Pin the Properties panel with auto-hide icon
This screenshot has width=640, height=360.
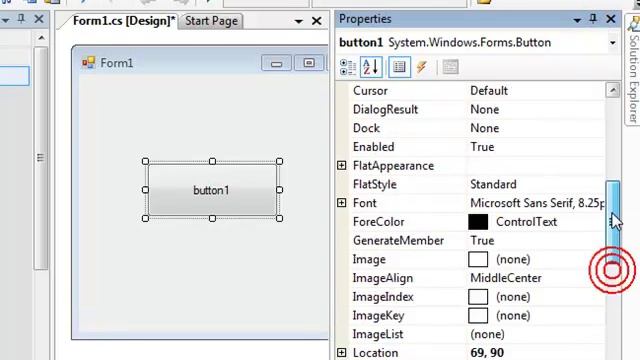point(593,19)
